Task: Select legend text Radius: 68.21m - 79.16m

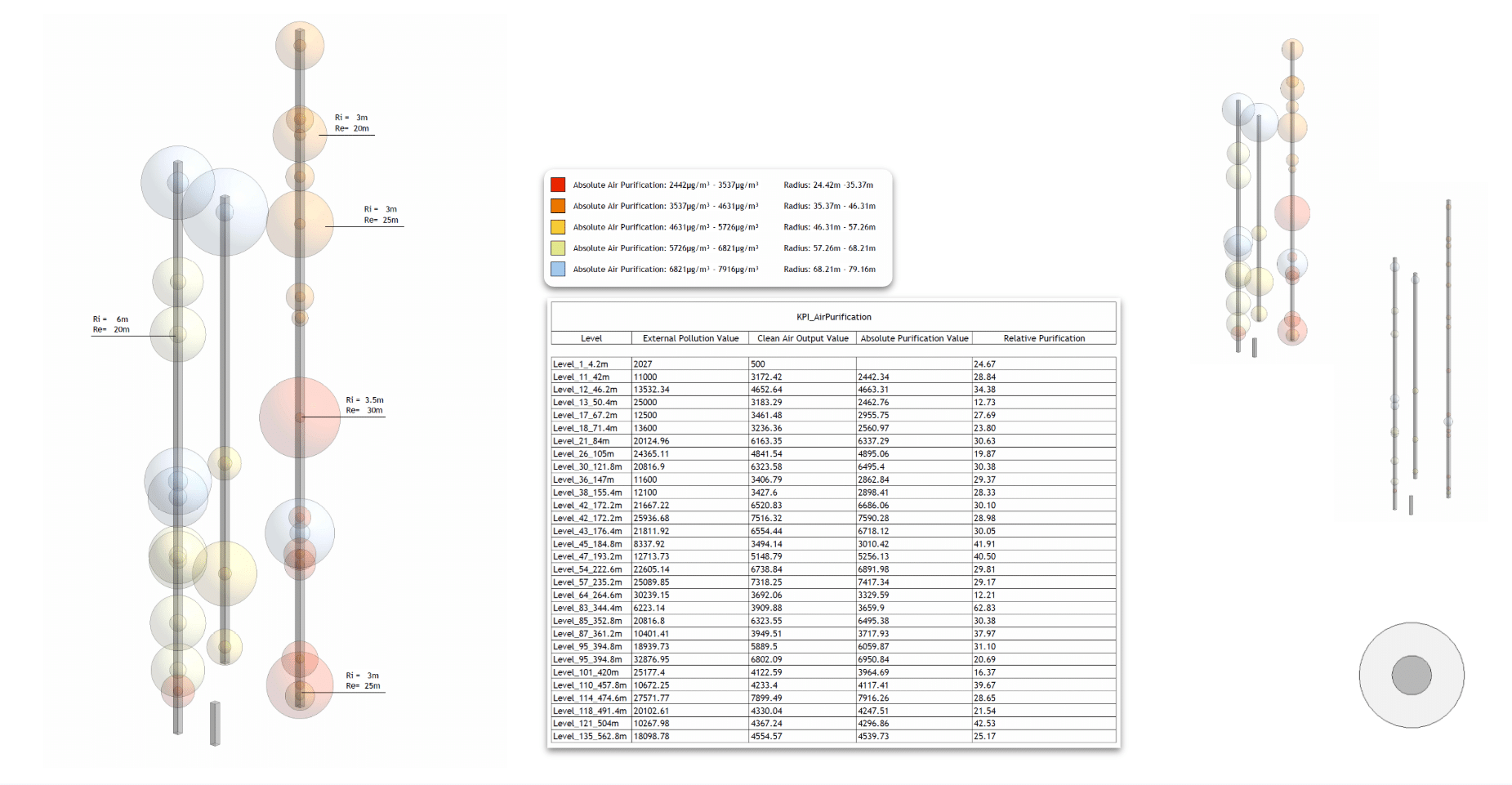Action: pos(829,269)
